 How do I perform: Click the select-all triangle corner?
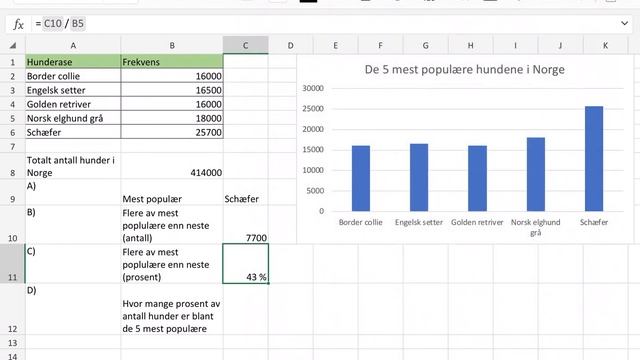tap(13, 45)
